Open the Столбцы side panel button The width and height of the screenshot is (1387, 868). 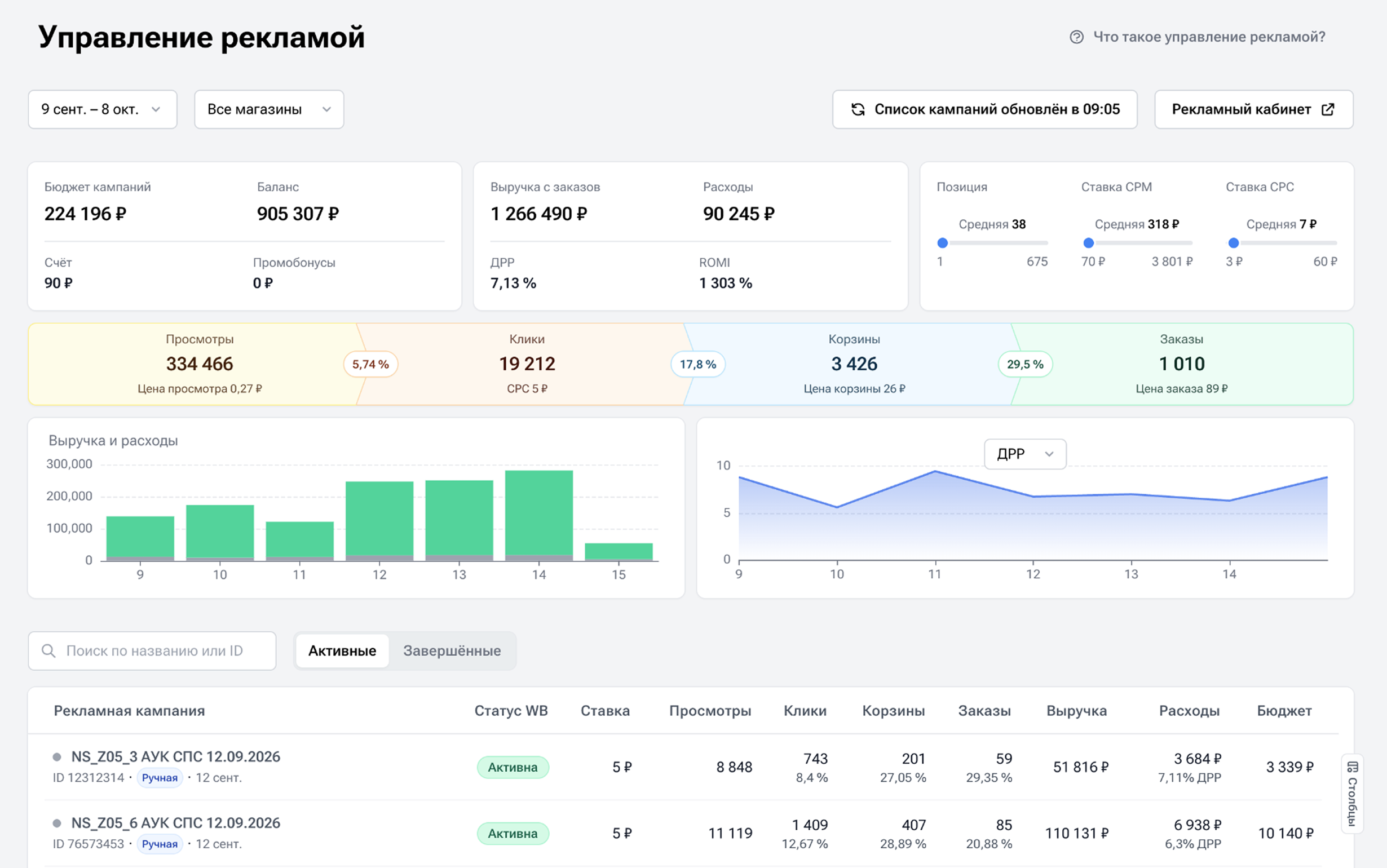[1353, 794]
